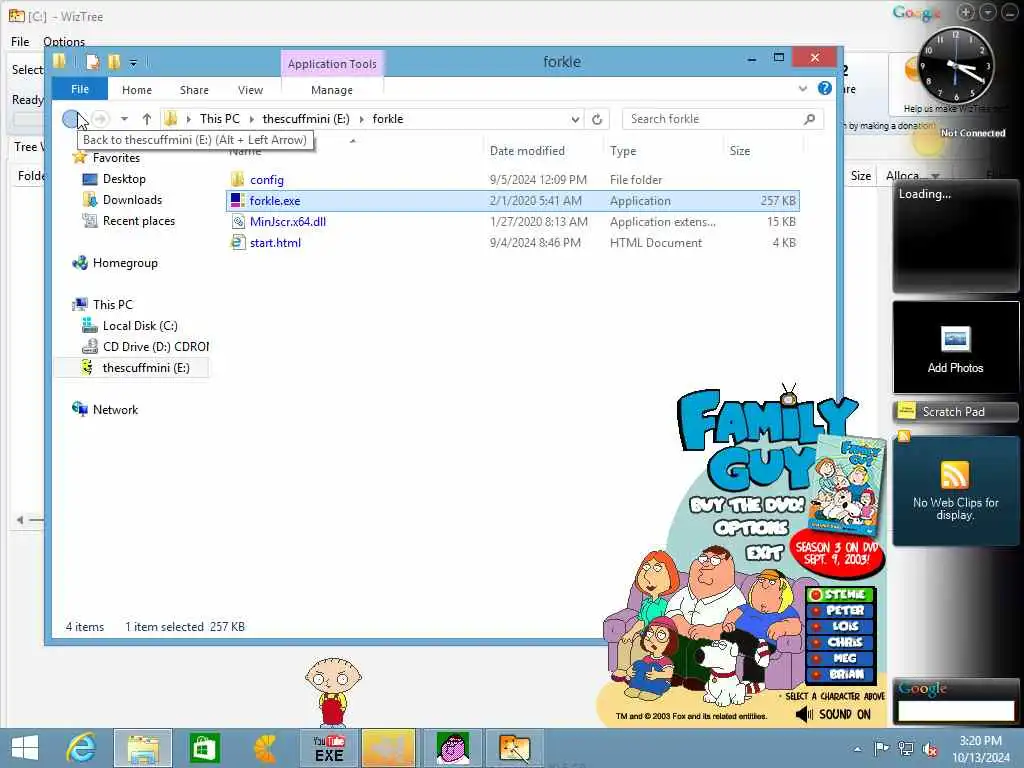Select CHRIS character button
The image size is (1024, 768).
840,642
